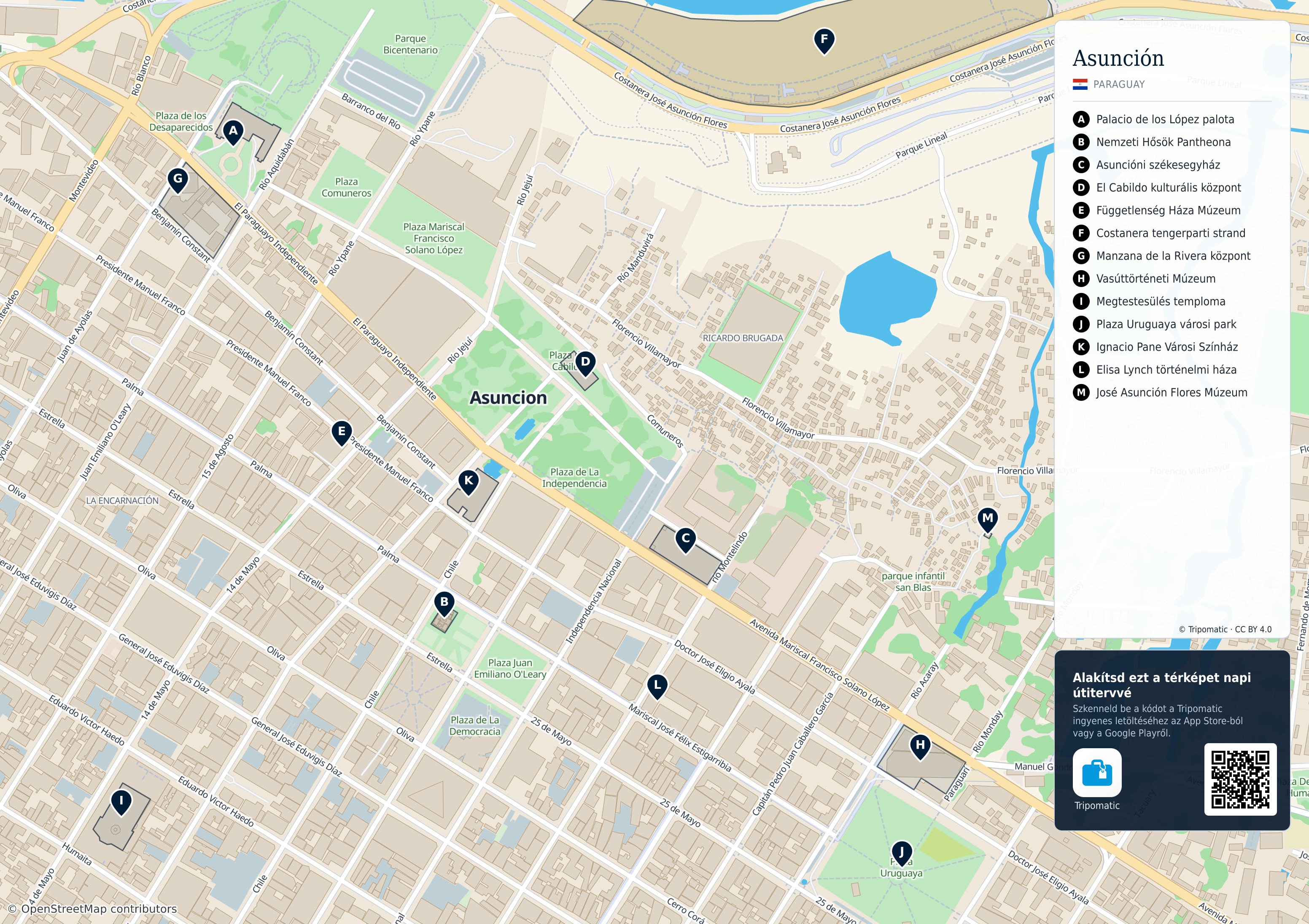Click map pin L on Mariscal Estigarribia
Viewport: 1309px width, 924px height.
coord(657,686)
